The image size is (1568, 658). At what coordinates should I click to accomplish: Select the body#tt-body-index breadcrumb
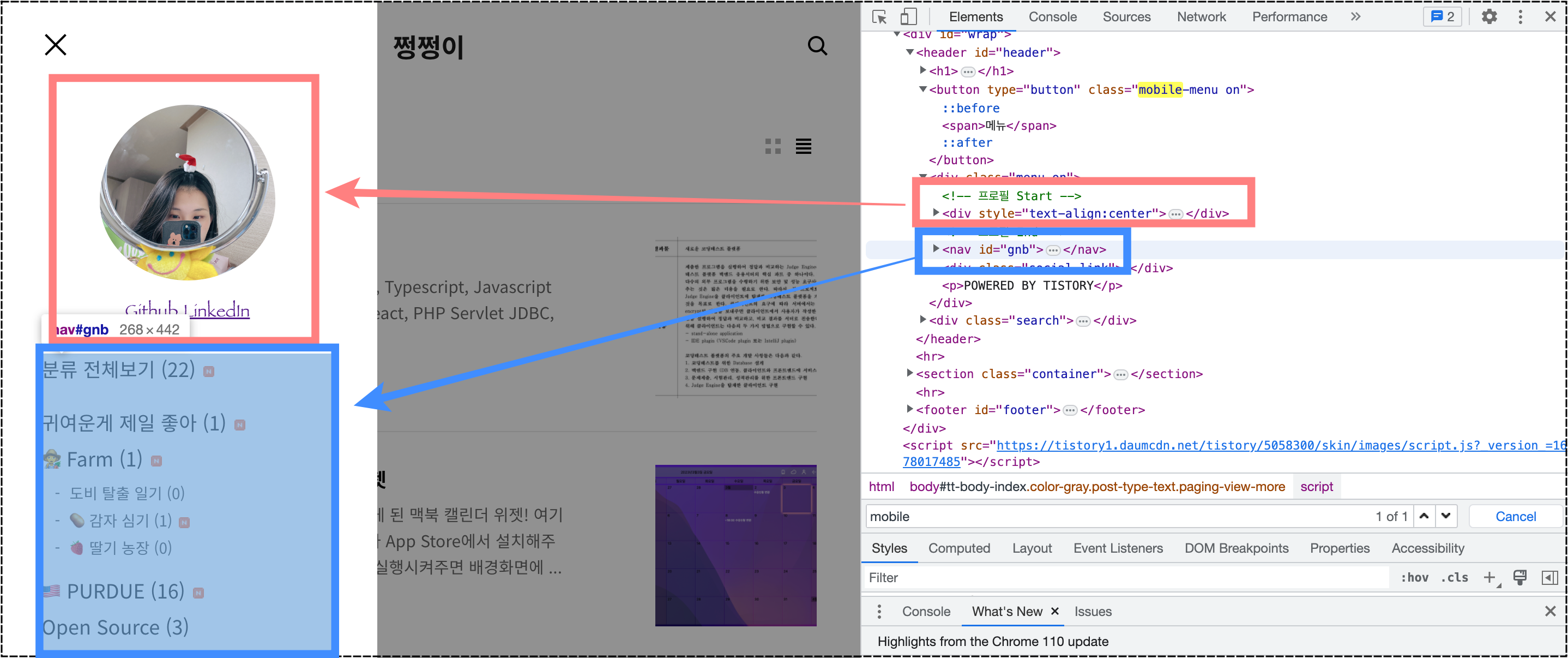(x=1096, y=486)
